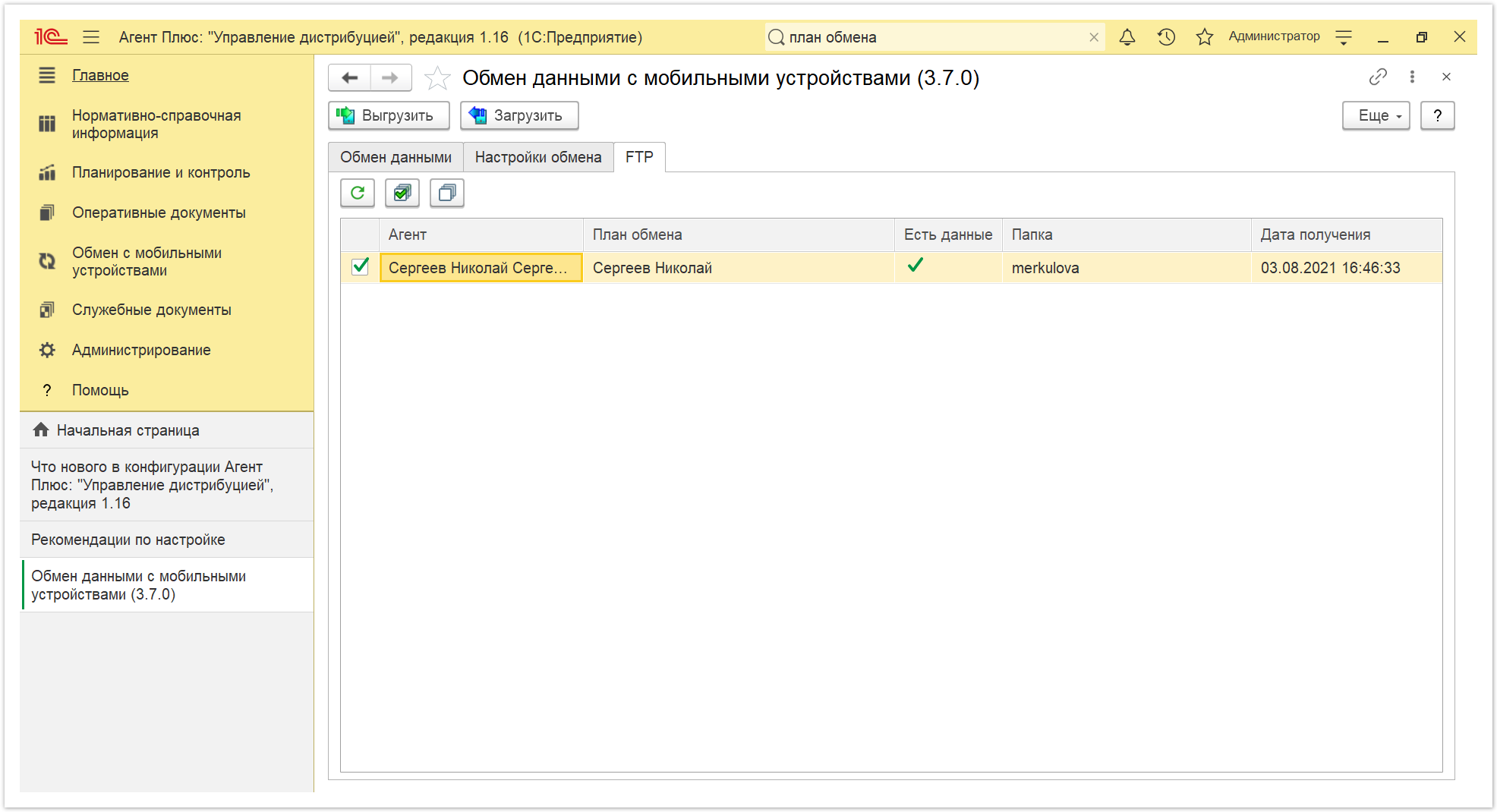Click the search field containing план обмена
The image size is (1497, 812).
click(x=934, y=37)
